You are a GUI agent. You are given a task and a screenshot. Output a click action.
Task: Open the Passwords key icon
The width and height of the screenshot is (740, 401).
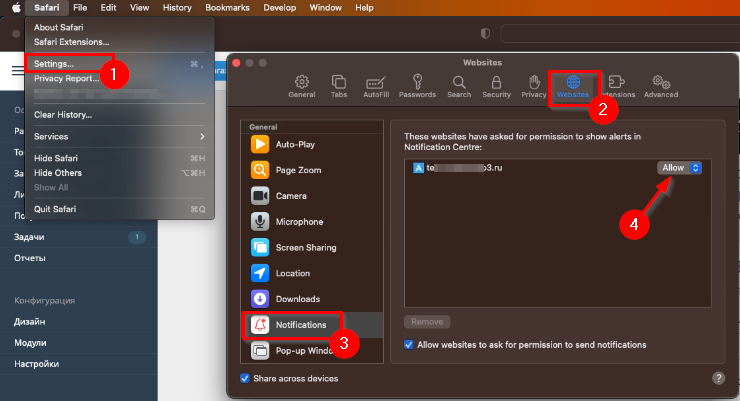[417, 84]
